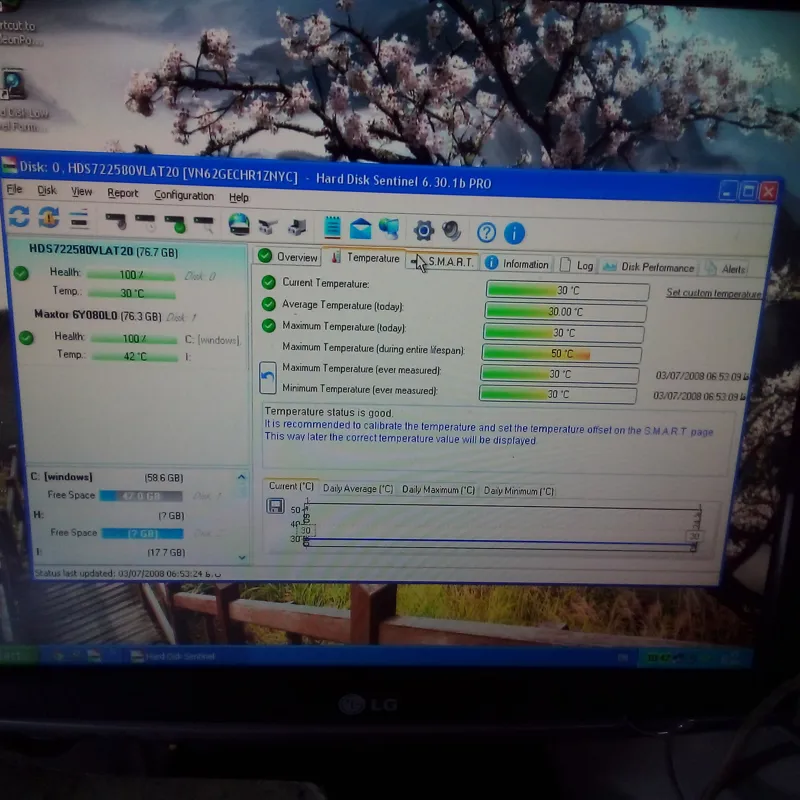Switch to the S.M.A.R.T. tab
The image size is (800, 800).
[x=444, y=262]
